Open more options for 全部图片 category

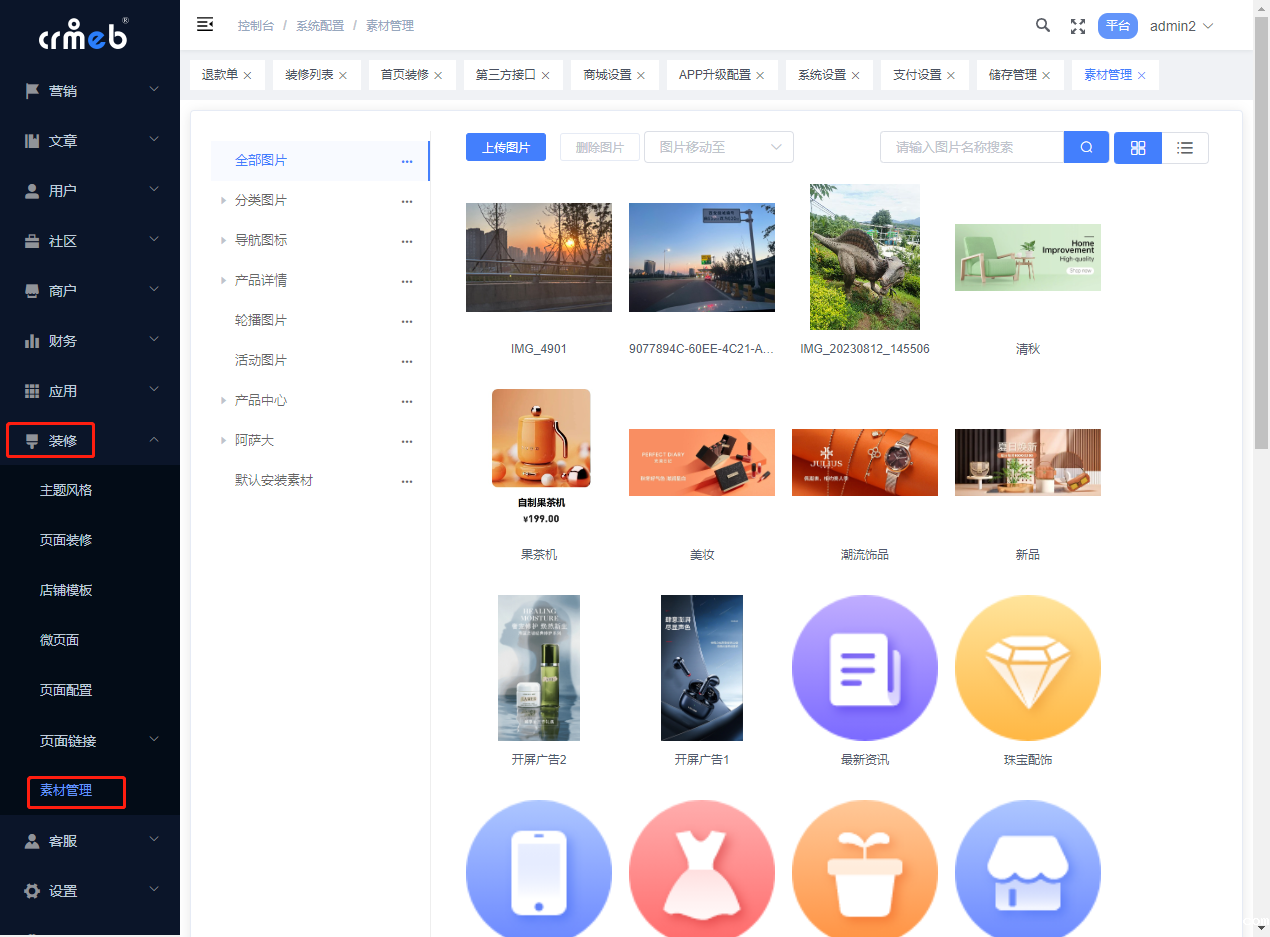click(407, 161)
